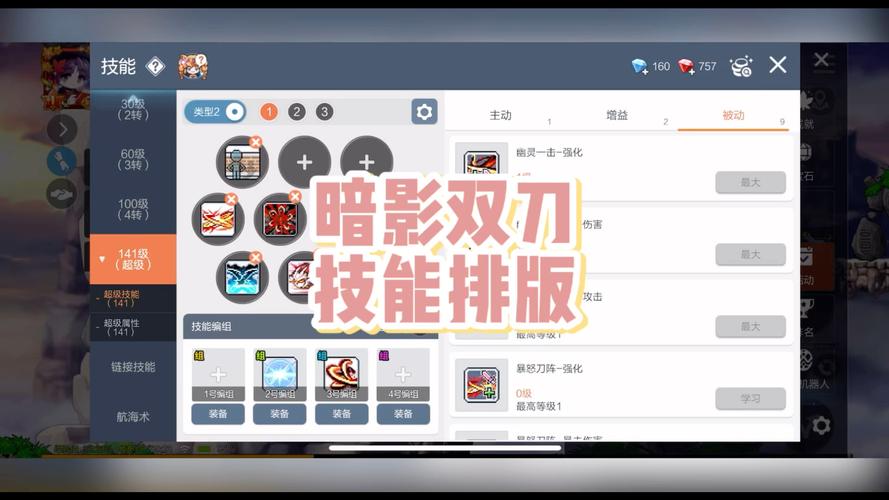The image size is (889, 500).
Task: Select the blue wings skill slot
Action: click(243, 277)
